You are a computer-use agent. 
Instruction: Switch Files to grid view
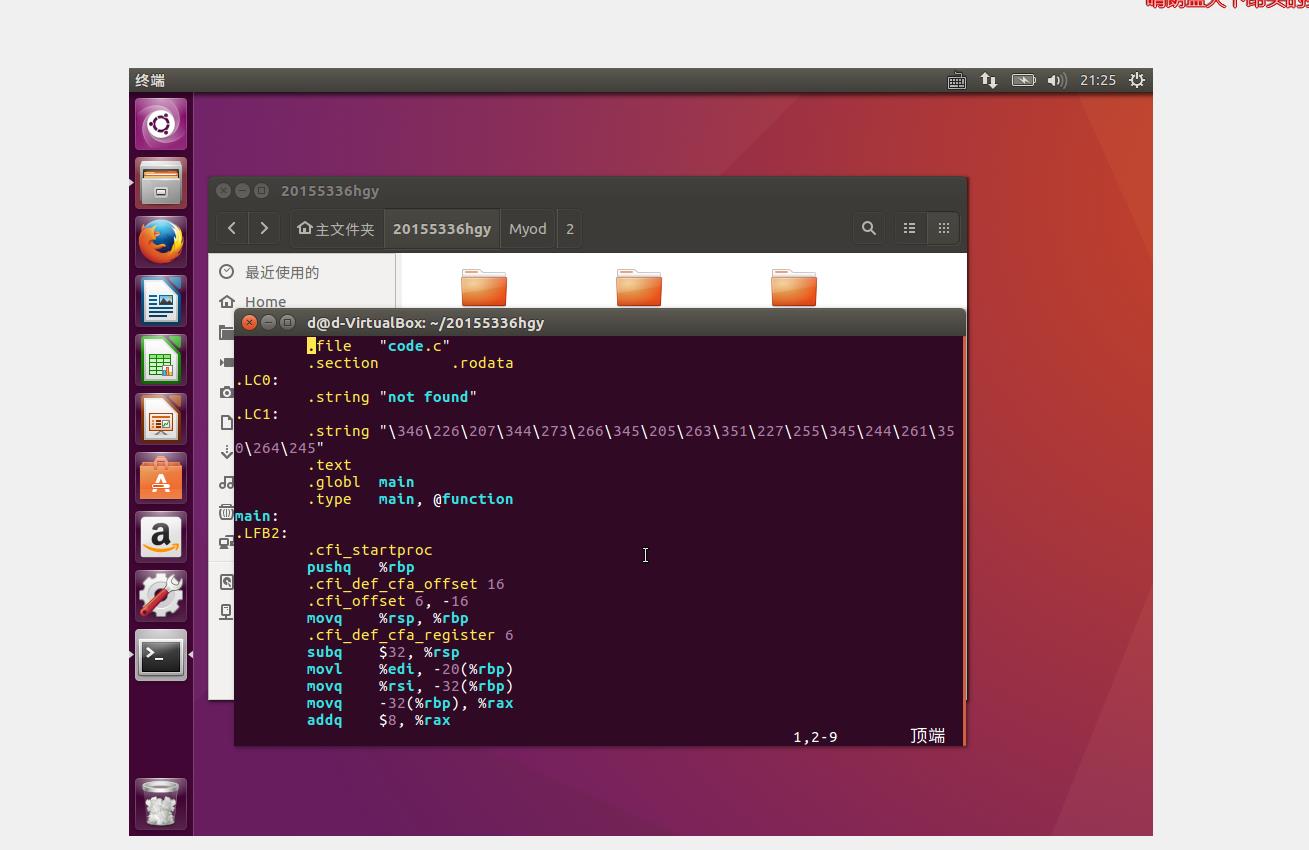[x=944, y=229]
